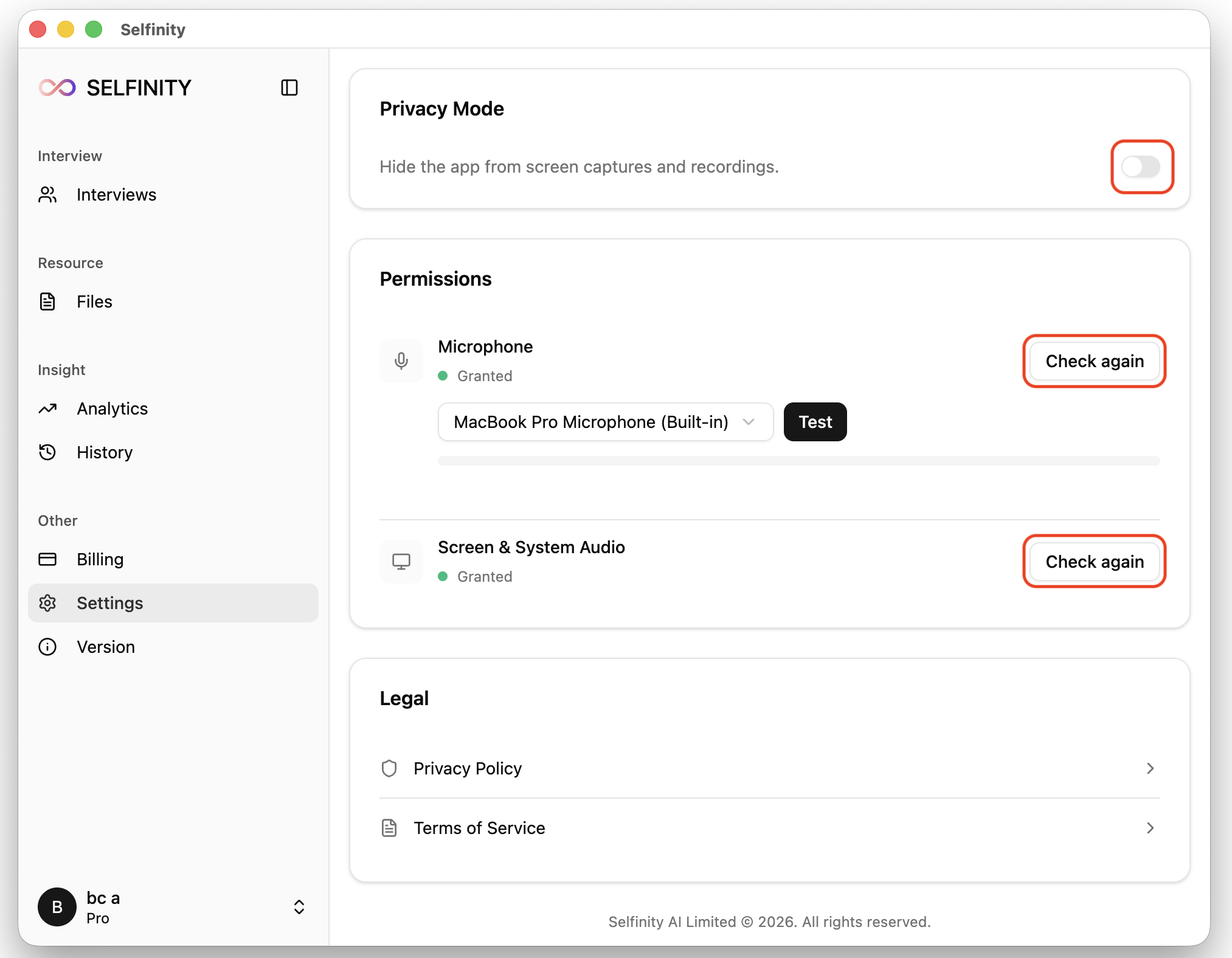This screenshot has height=958, width=1232.
Task: Click the Privacy Policy shield icon
Action: tap(389, 768)
